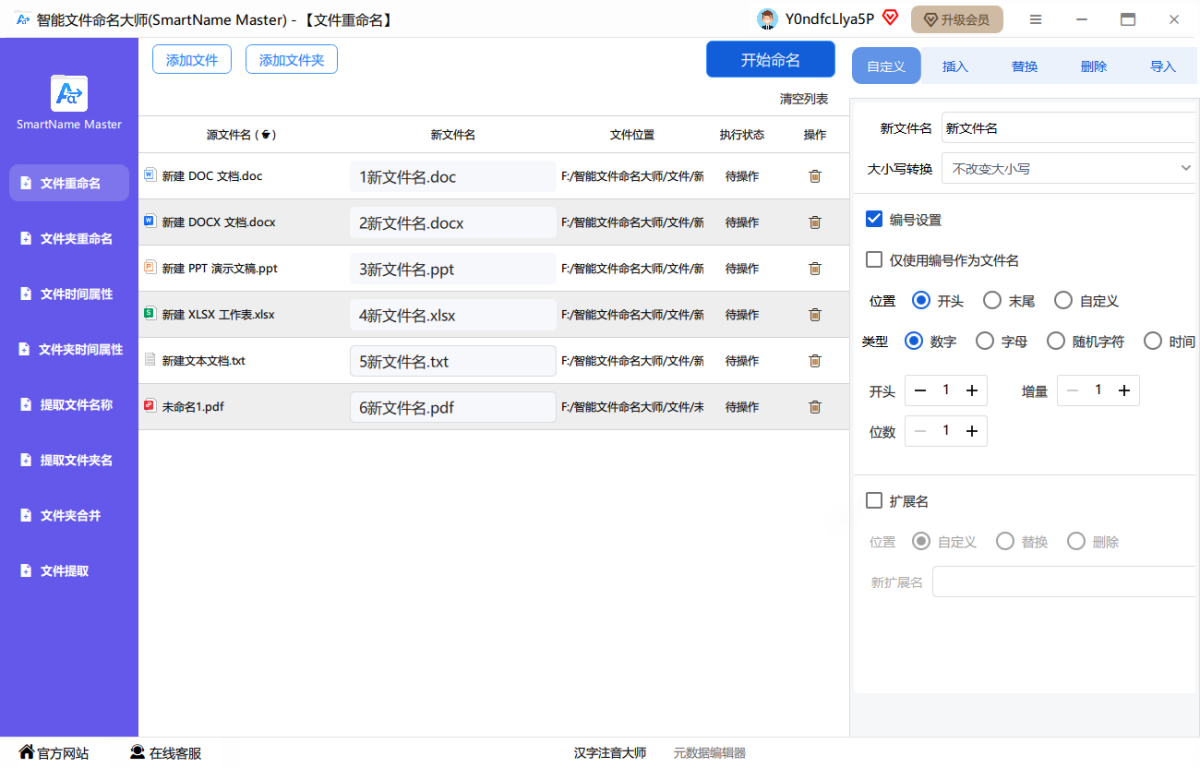Click the 开始命名 button
This screenshot has width=1200, height=768.
click(x=770, y=60)
